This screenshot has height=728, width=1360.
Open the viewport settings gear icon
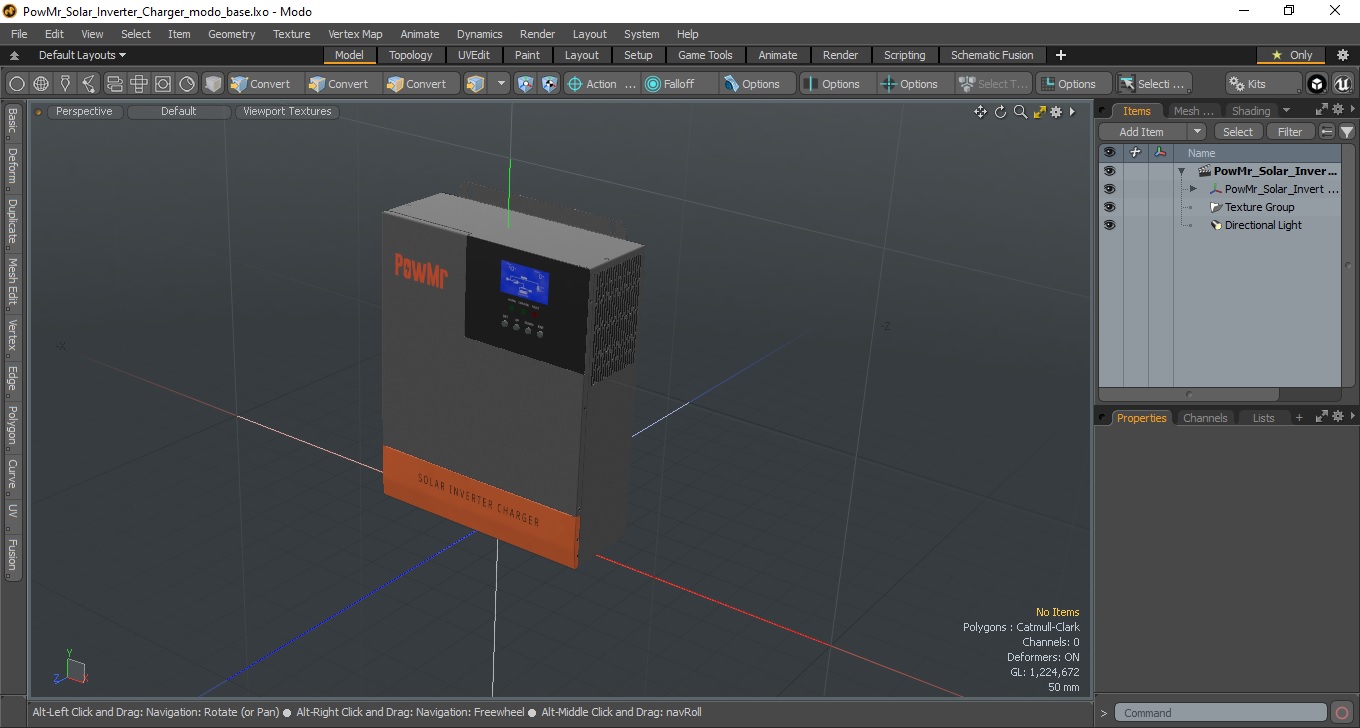point(1056,112)
